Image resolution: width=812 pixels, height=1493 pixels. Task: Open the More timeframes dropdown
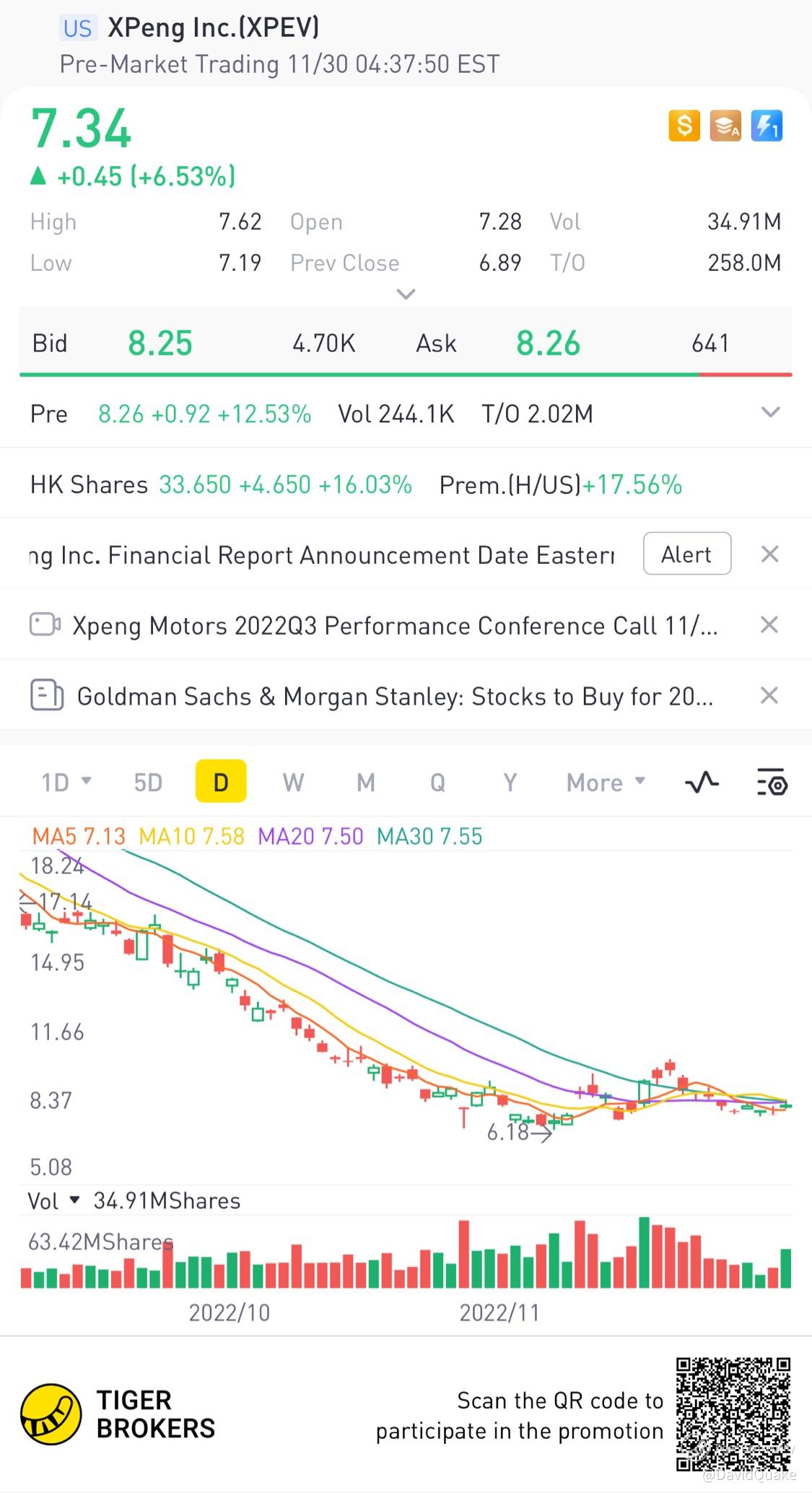coord(605,782)
